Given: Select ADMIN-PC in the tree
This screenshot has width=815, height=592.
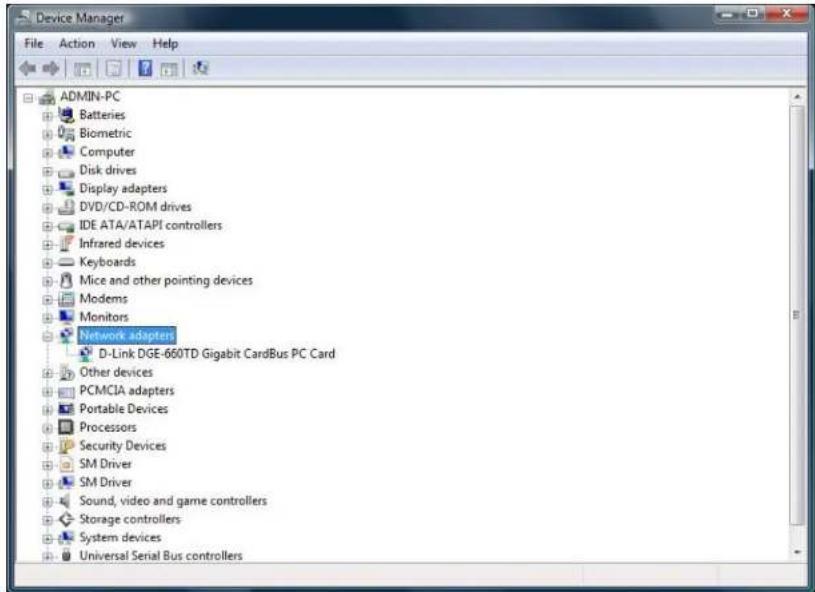Looking at the screenshot, I should 90,97.
